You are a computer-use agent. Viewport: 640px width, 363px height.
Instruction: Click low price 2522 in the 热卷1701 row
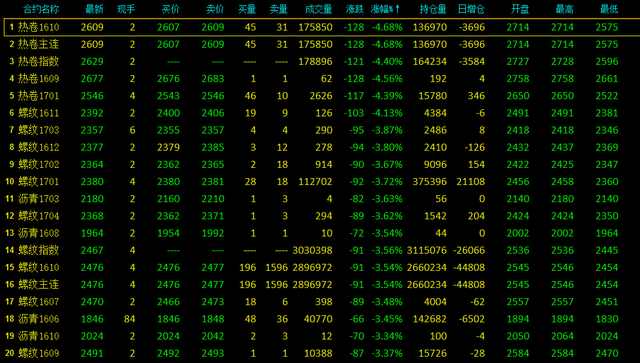pyautogui.click(x=607, y=96)
